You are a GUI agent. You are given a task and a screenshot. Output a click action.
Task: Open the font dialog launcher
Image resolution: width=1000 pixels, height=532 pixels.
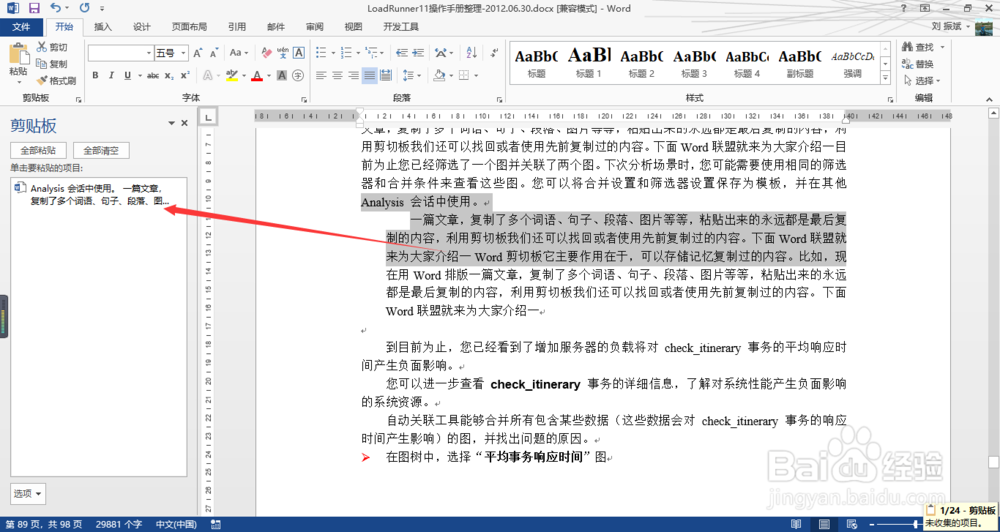coord(304,100)
